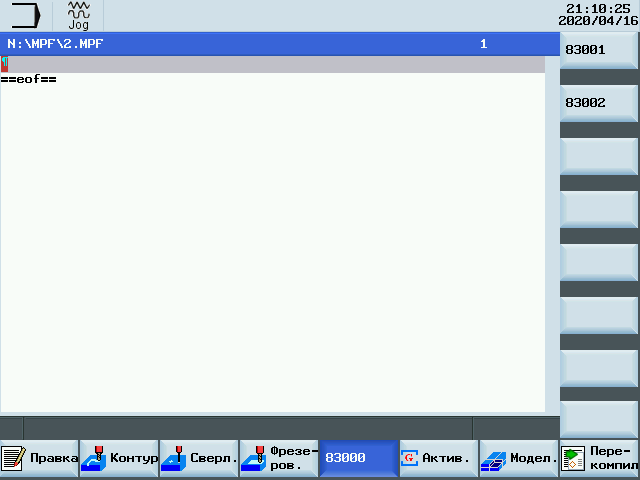The width and height of the screenshot is (640, 480).
Task: Open the Модел. simulation softkey
Action: pos(519,458)
